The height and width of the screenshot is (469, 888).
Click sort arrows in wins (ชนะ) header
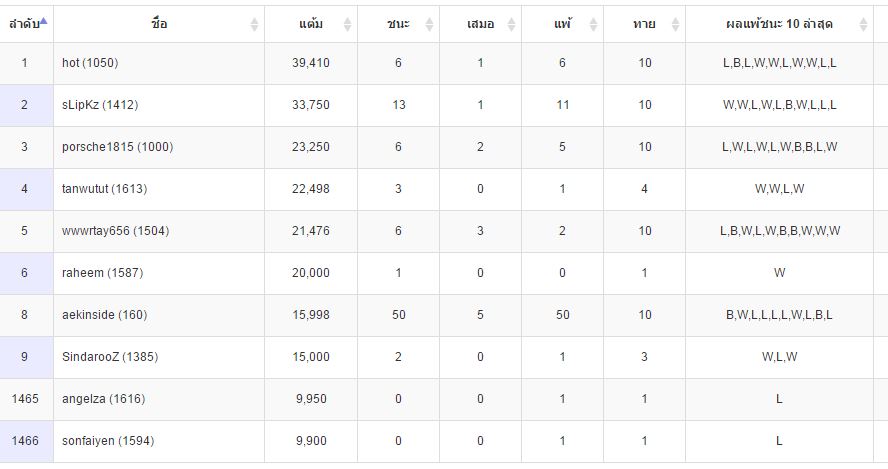429,24
